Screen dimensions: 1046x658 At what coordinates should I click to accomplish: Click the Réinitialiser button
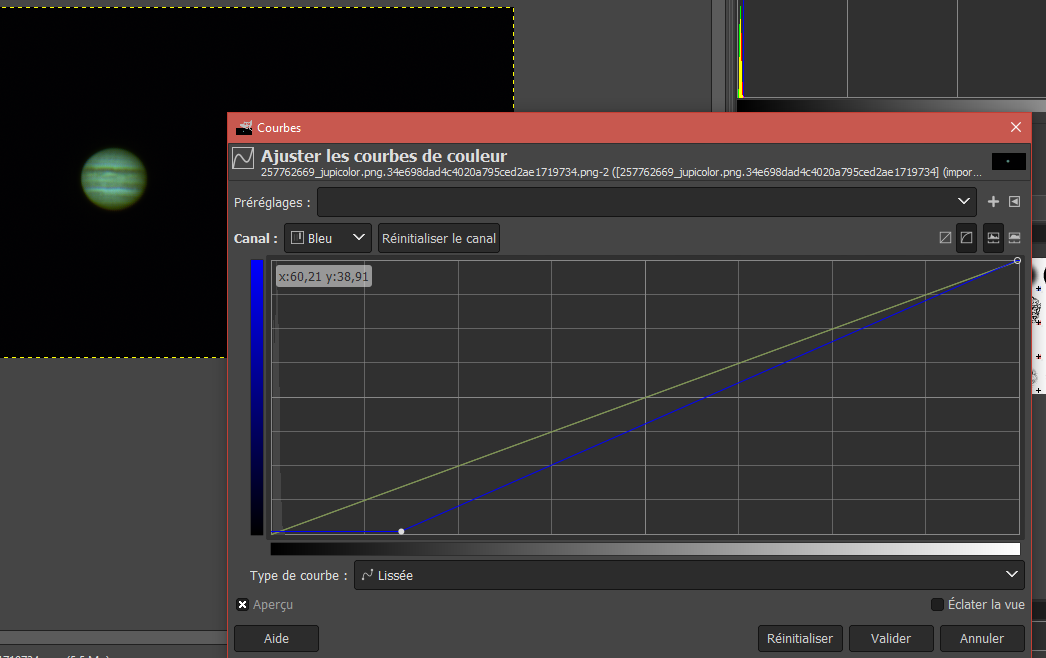(800, 639)
